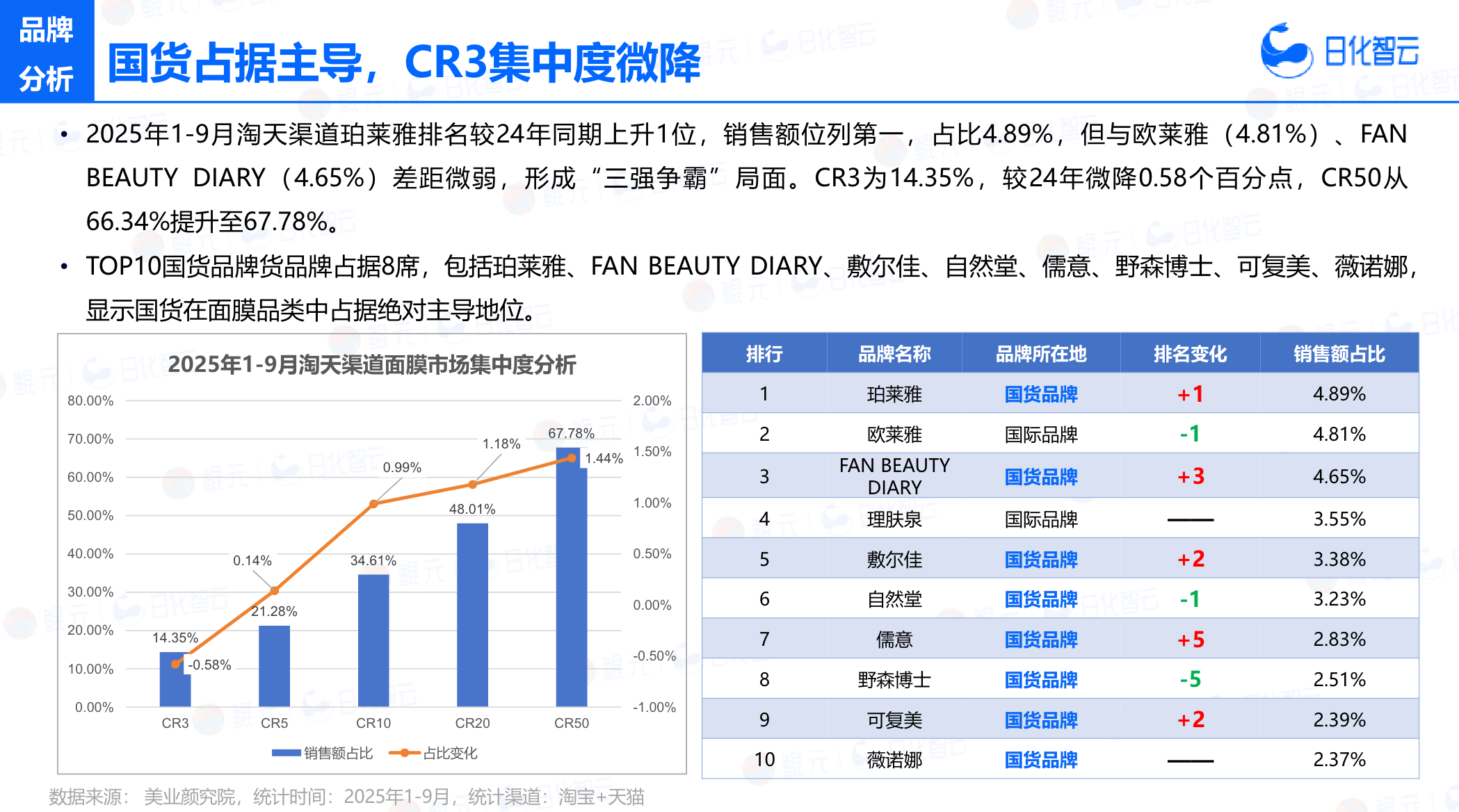The height and width of the screenshot is (812, 1459).
Task: Click the 品牌名称 column header
Action: pyautogui.click(x=894, y=354)
